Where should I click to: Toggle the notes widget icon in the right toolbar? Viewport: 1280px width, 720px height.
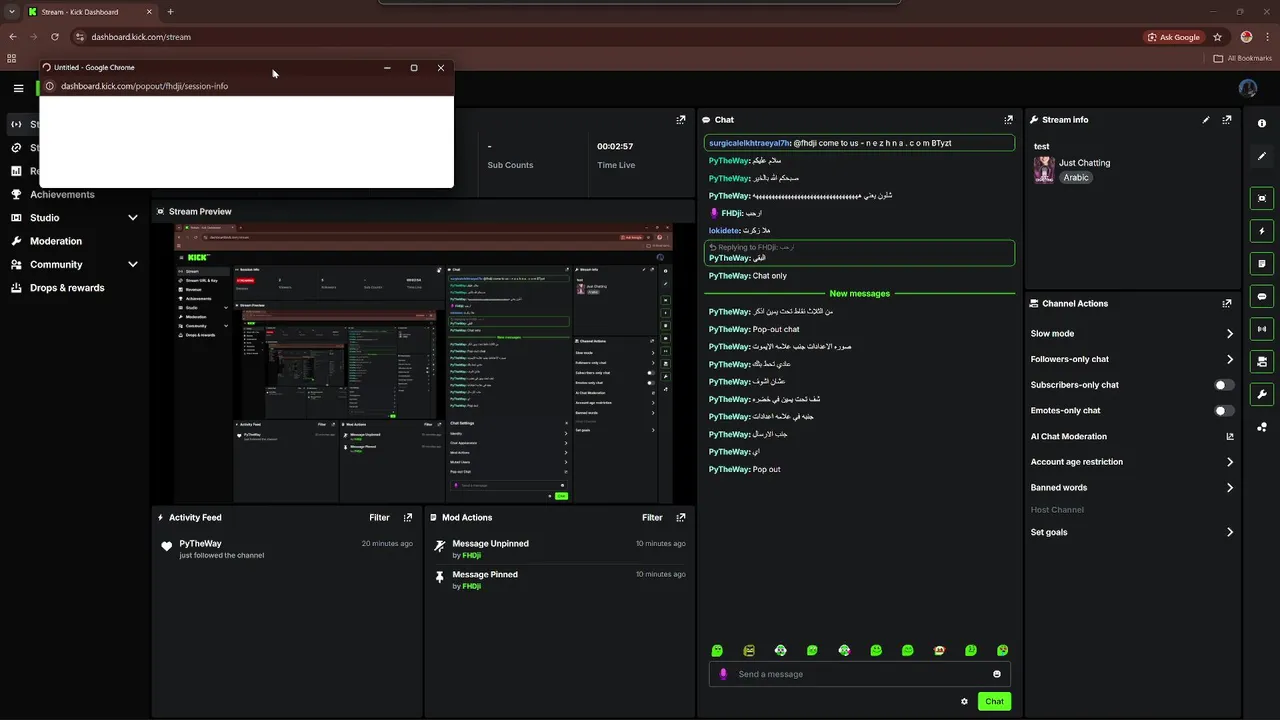1262,264
